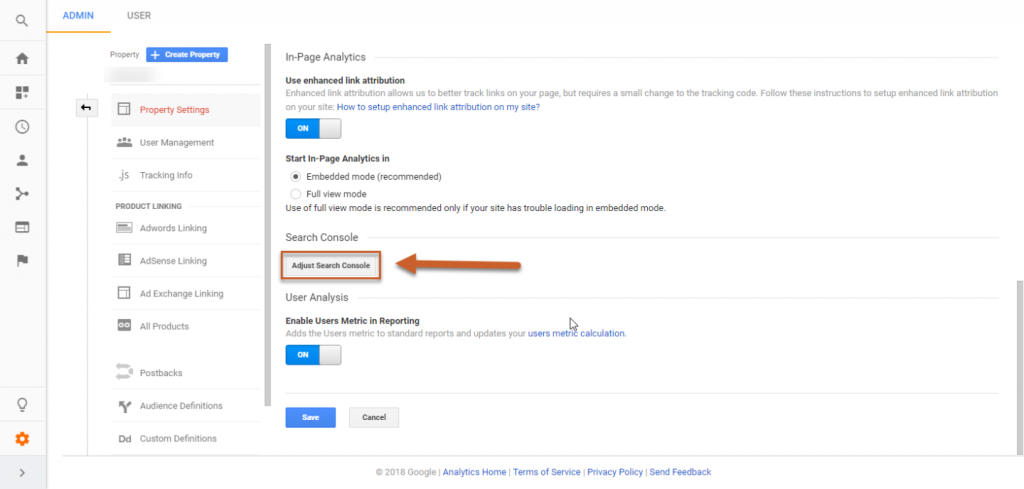Select Embedded mode (recommended) radio button

pyautogui.click(x=296, y=176)
